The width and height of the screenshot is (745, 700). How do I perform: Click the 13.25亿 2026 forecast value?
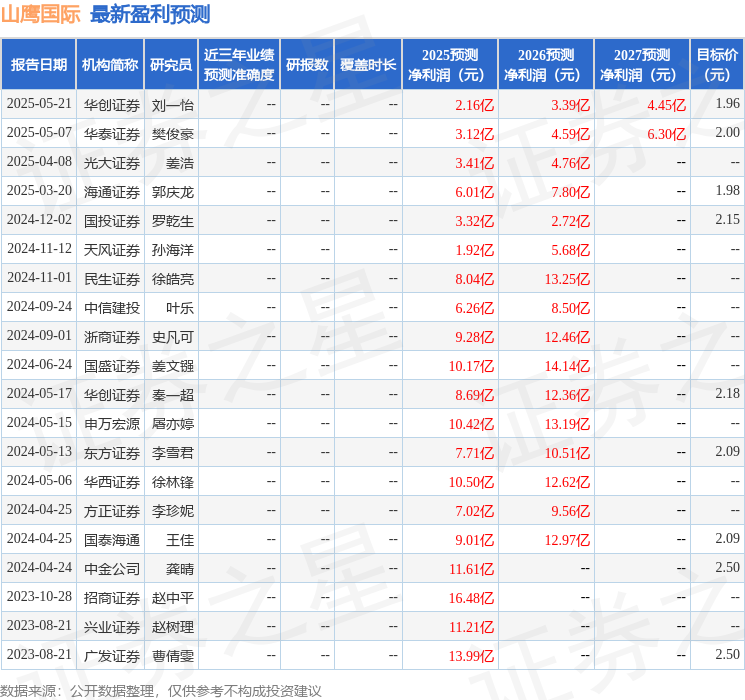tap(567, 279)
